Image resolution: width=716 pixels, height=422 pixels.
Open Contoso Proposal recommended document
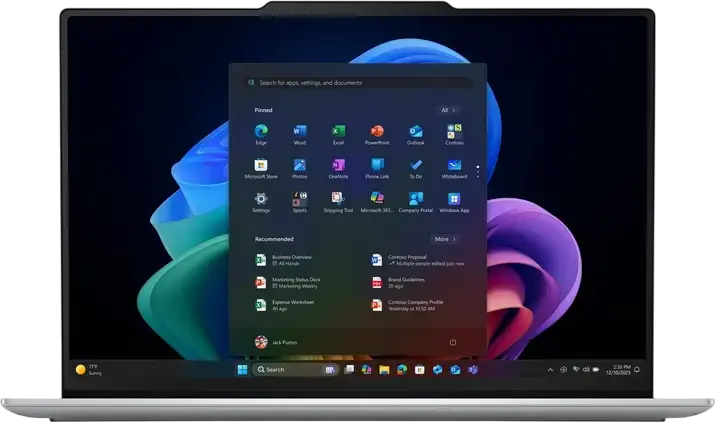417,260
